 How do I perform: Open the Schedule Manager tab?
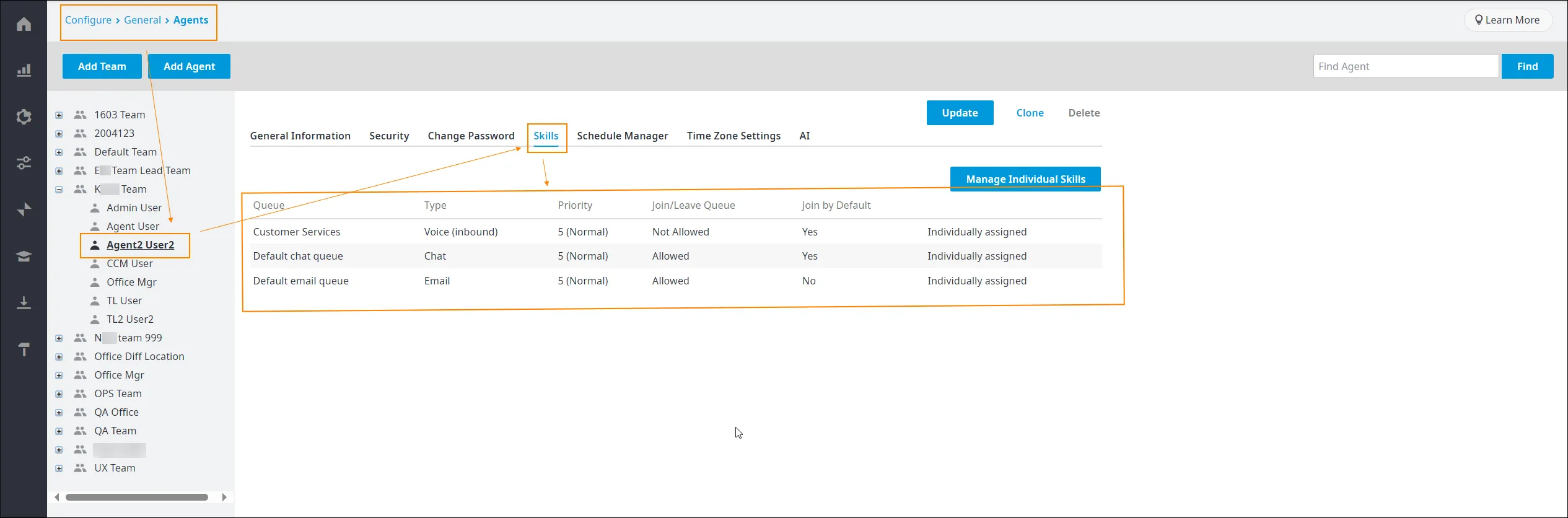point(622,136)
